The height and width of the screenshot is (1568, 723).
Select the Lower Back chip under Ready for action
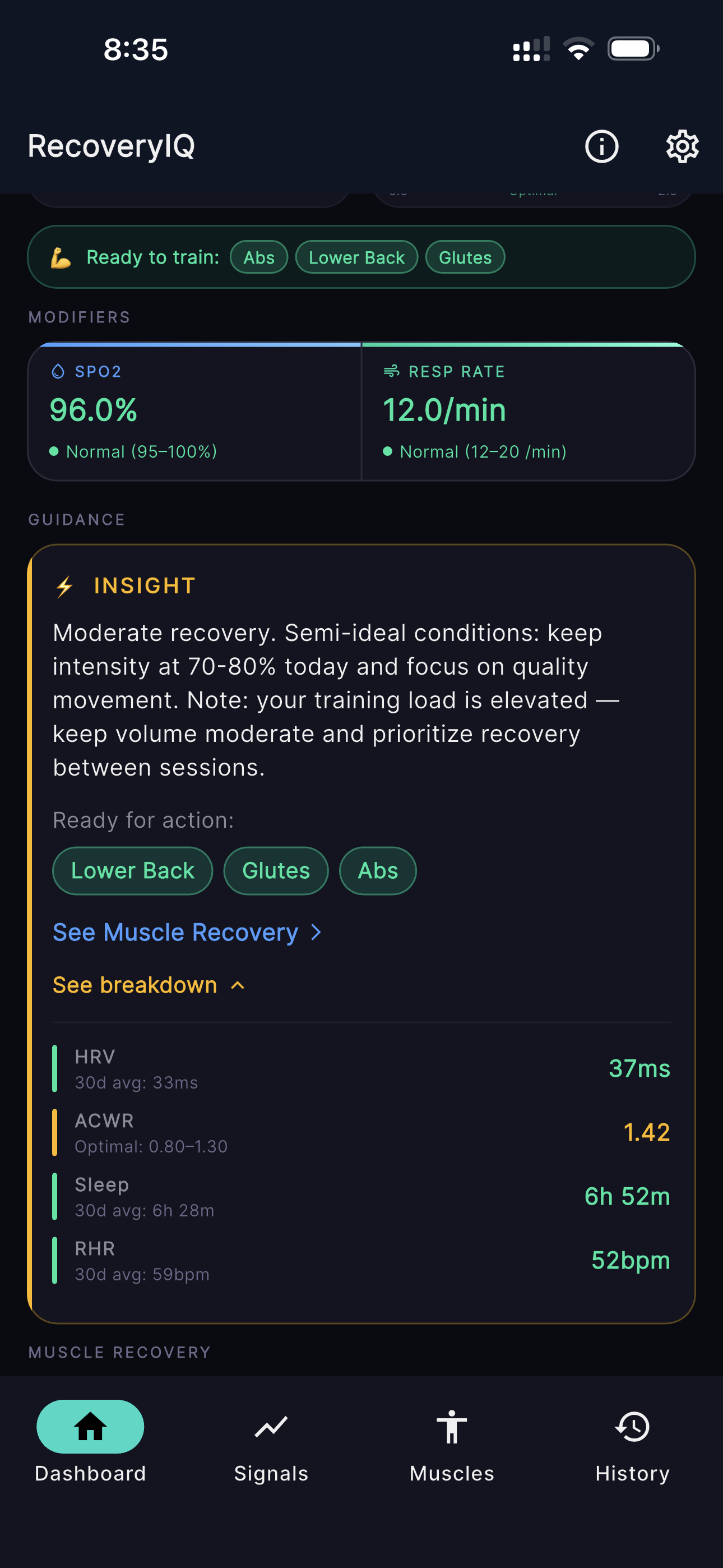133,870
